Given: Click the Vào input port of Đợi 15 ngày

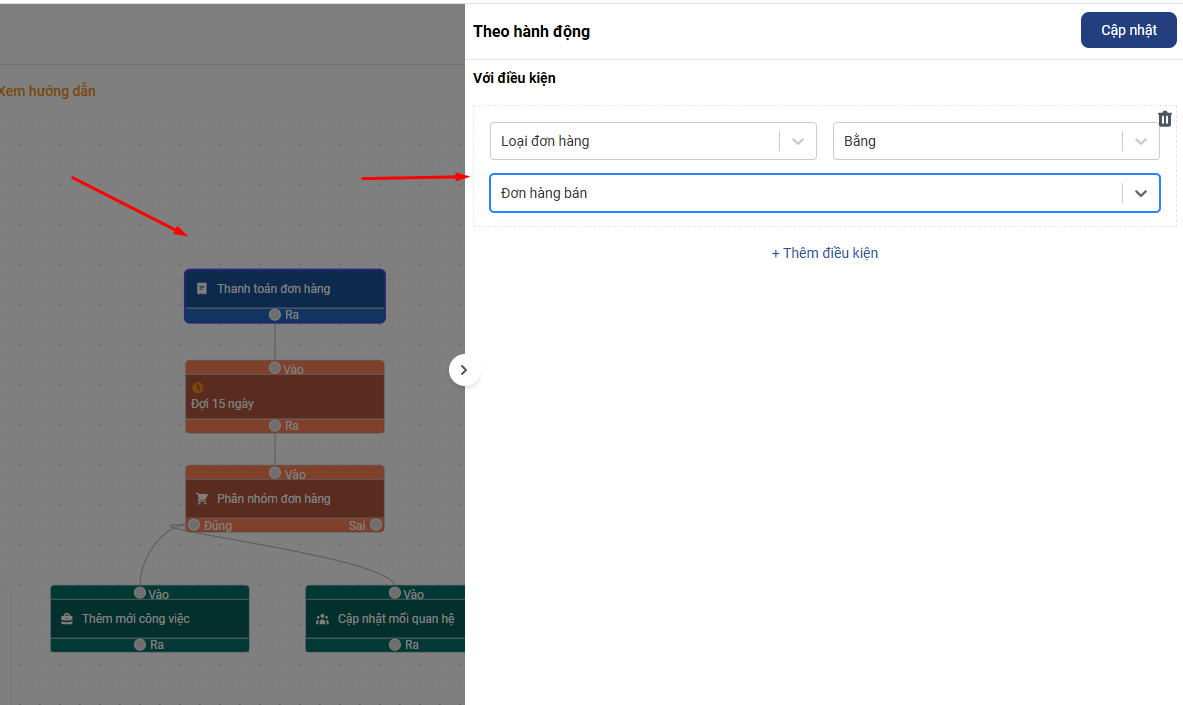Looking at the screenshot, I should click(275, 368).
